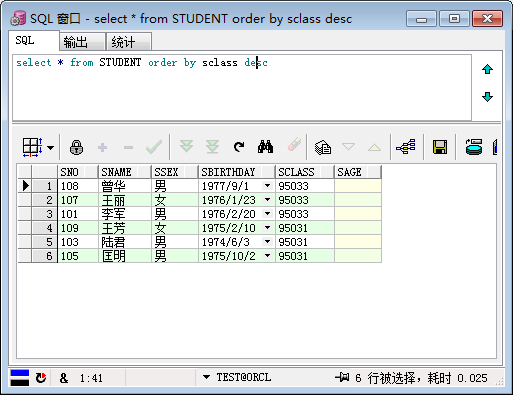Viewport: 513px width, 395px height.
Task: Click the floppy disk export results icon
Action: click(440, 147)
